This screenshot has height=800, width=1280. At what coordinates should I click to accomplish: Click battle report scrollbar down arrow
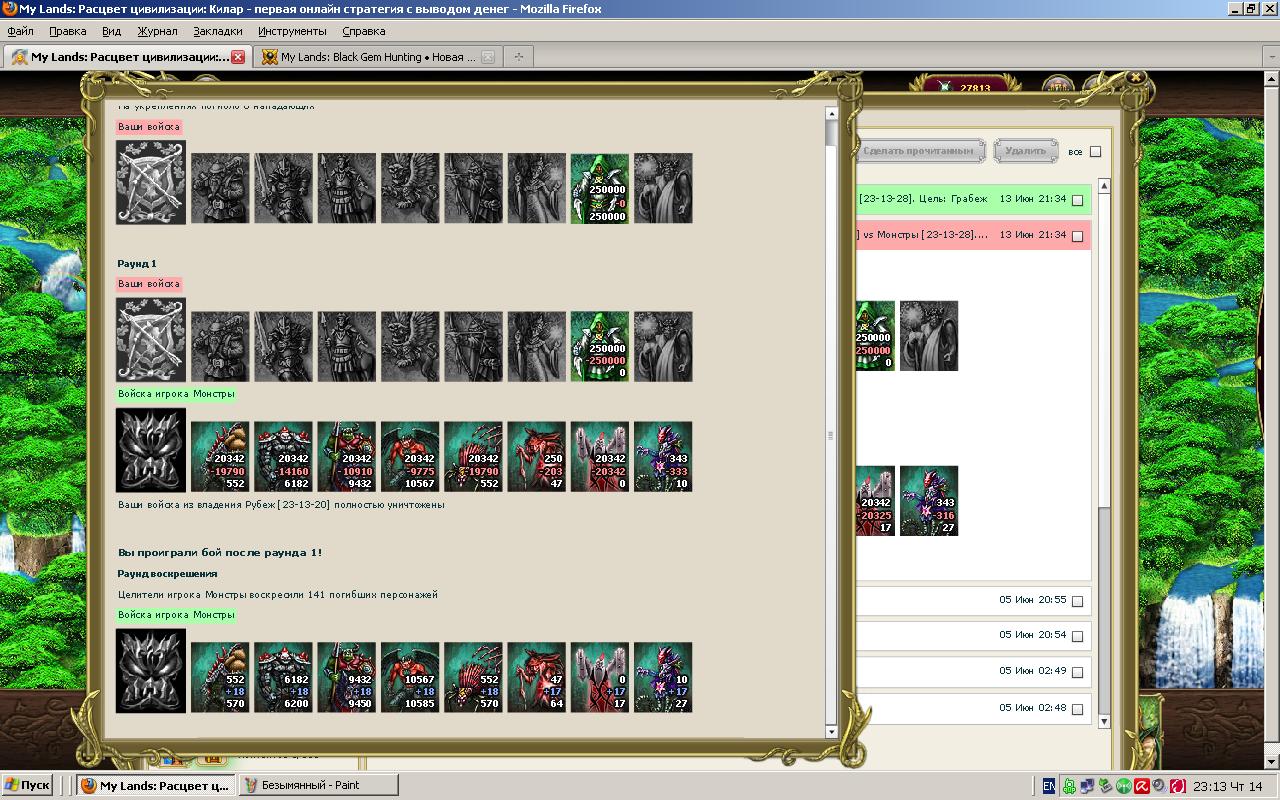point(831,731)
